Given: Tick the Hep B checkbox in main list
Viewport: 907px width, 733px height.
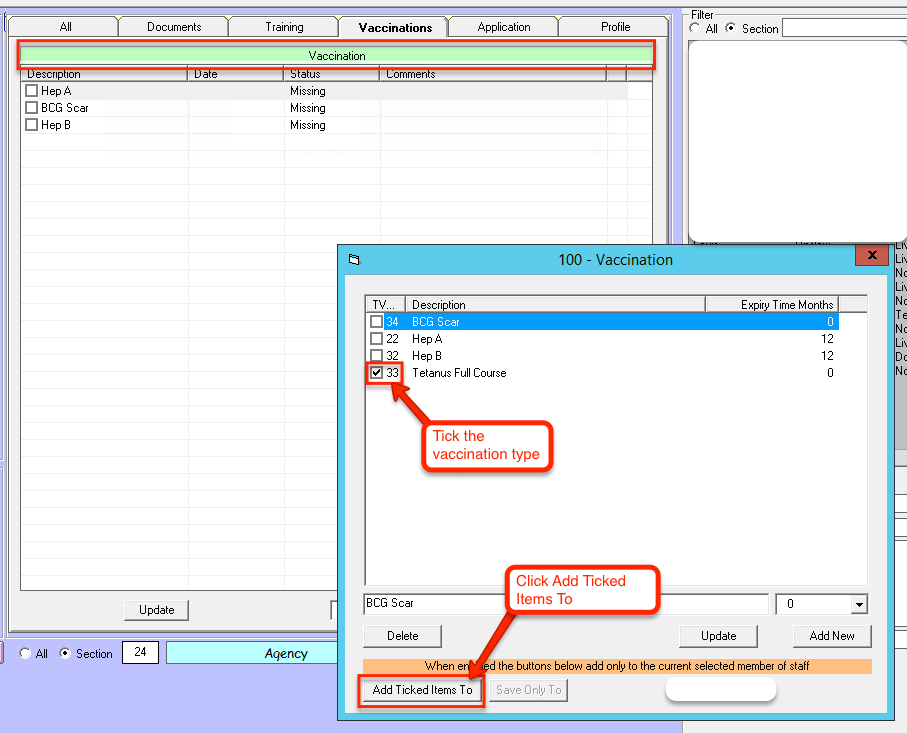Looking at the screenshot, I should click(32, 125).
